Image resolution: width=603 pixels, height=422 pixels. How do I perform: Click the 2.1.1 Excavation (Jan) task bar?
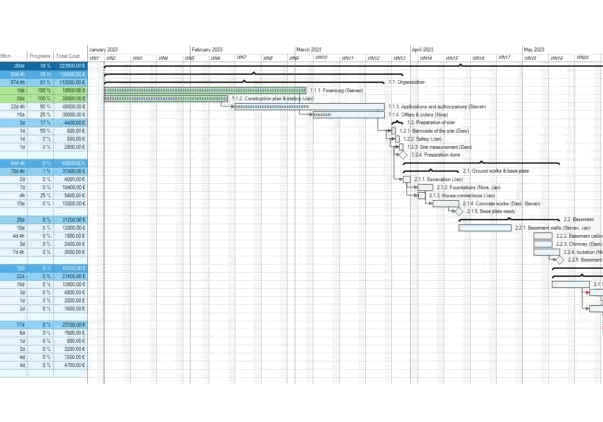tap(406, 179)
